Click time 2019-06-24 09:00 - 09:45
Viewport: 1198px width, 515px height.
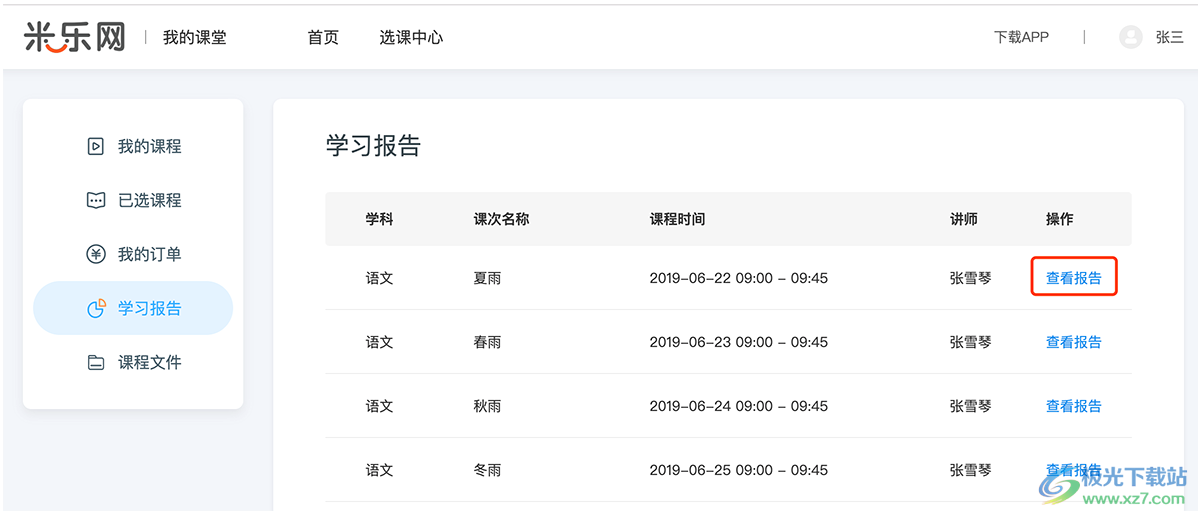(x=739, y=406)
